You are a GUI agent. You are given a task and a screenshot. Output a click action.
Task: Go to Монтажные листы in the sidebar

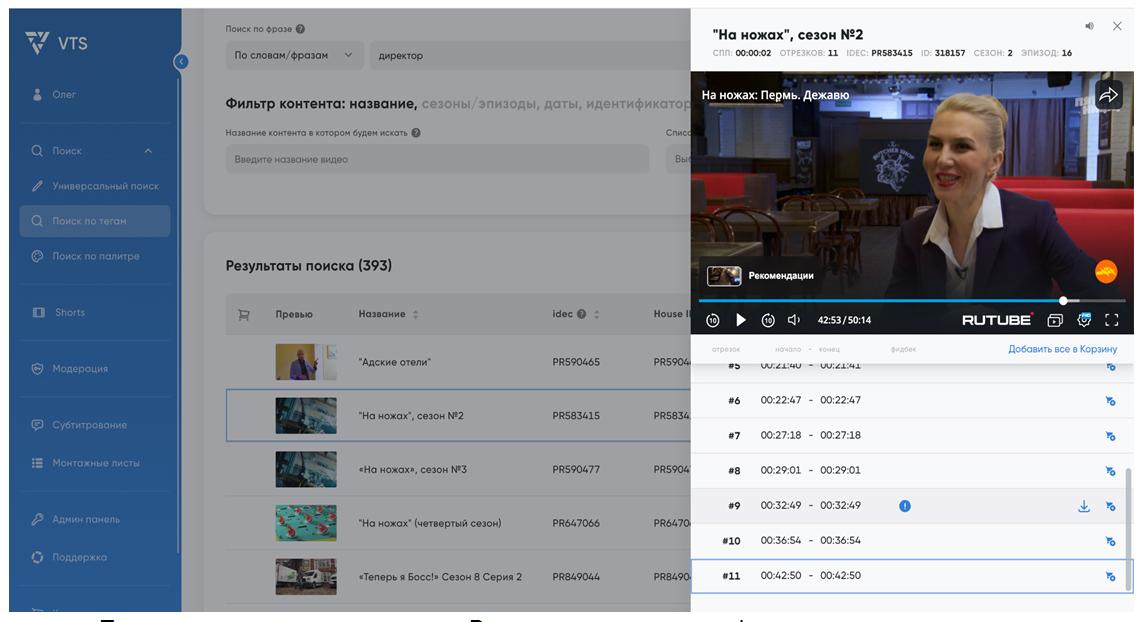[96, 463]
